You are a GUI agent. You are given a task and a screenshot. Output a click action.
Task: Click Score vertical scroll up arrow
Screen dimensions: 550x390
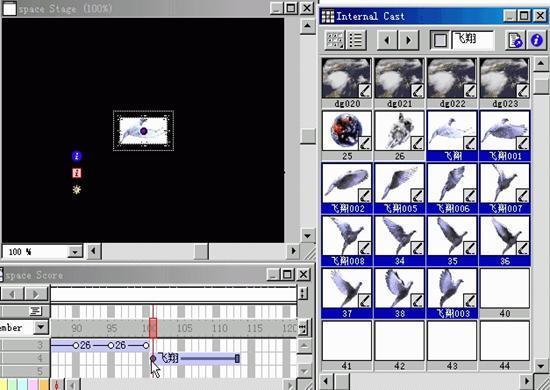(304, 345)
